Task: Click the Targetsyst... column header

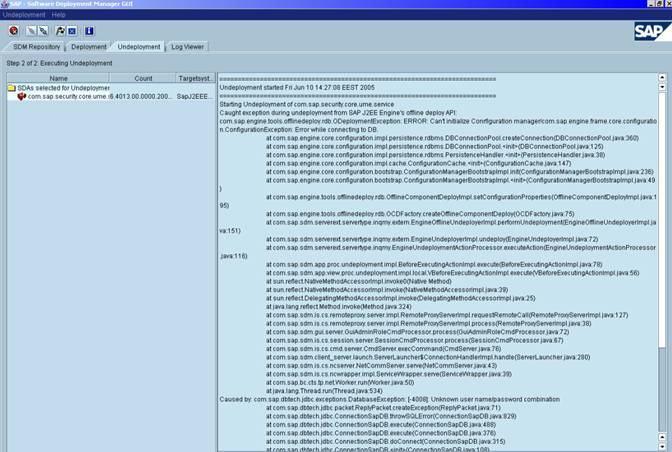Action: [193, 77]
